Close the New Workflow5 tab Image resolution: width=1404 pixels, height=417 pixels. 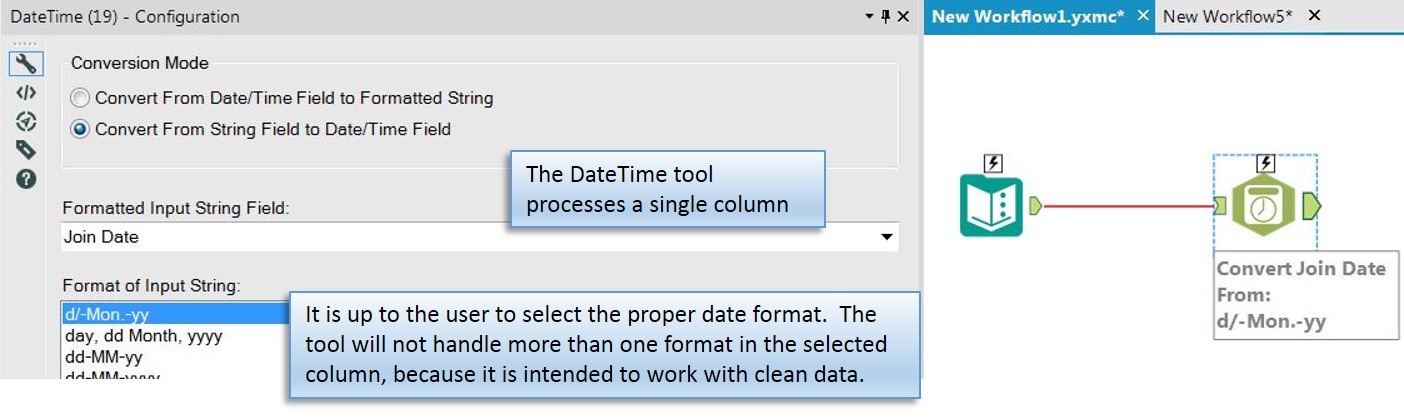coord(1314,15)
